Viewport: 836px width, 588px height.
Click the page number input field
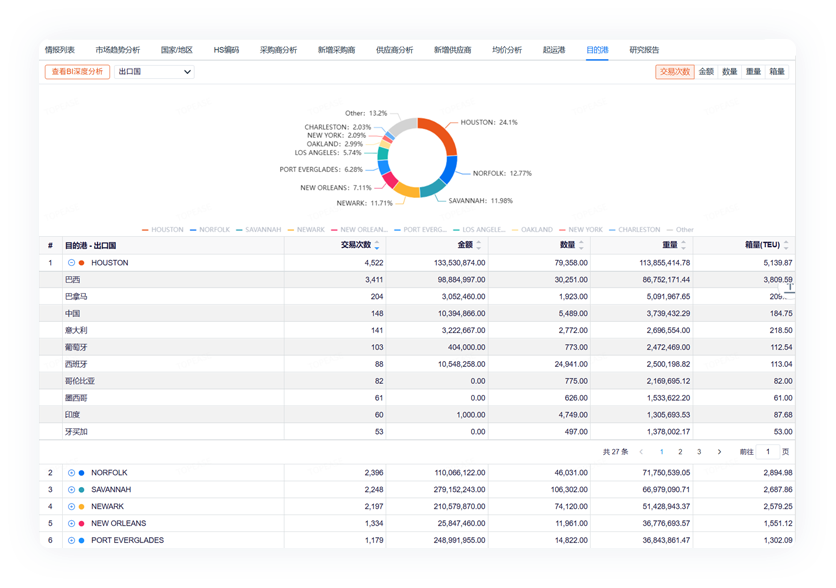pyautogui.click(x=769, y=452)
